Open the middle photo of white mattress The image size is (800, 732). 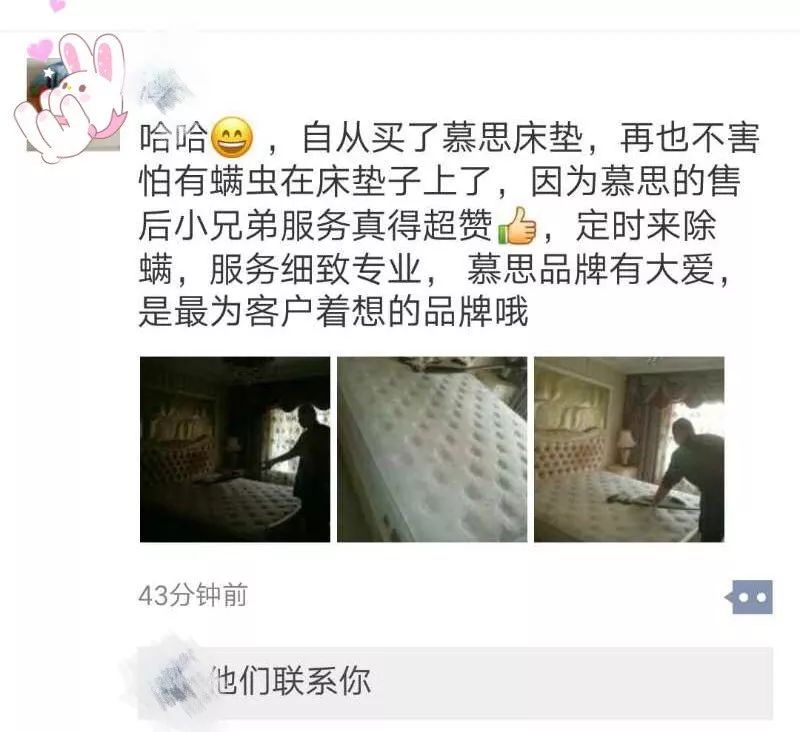click(x=432, y=449)
